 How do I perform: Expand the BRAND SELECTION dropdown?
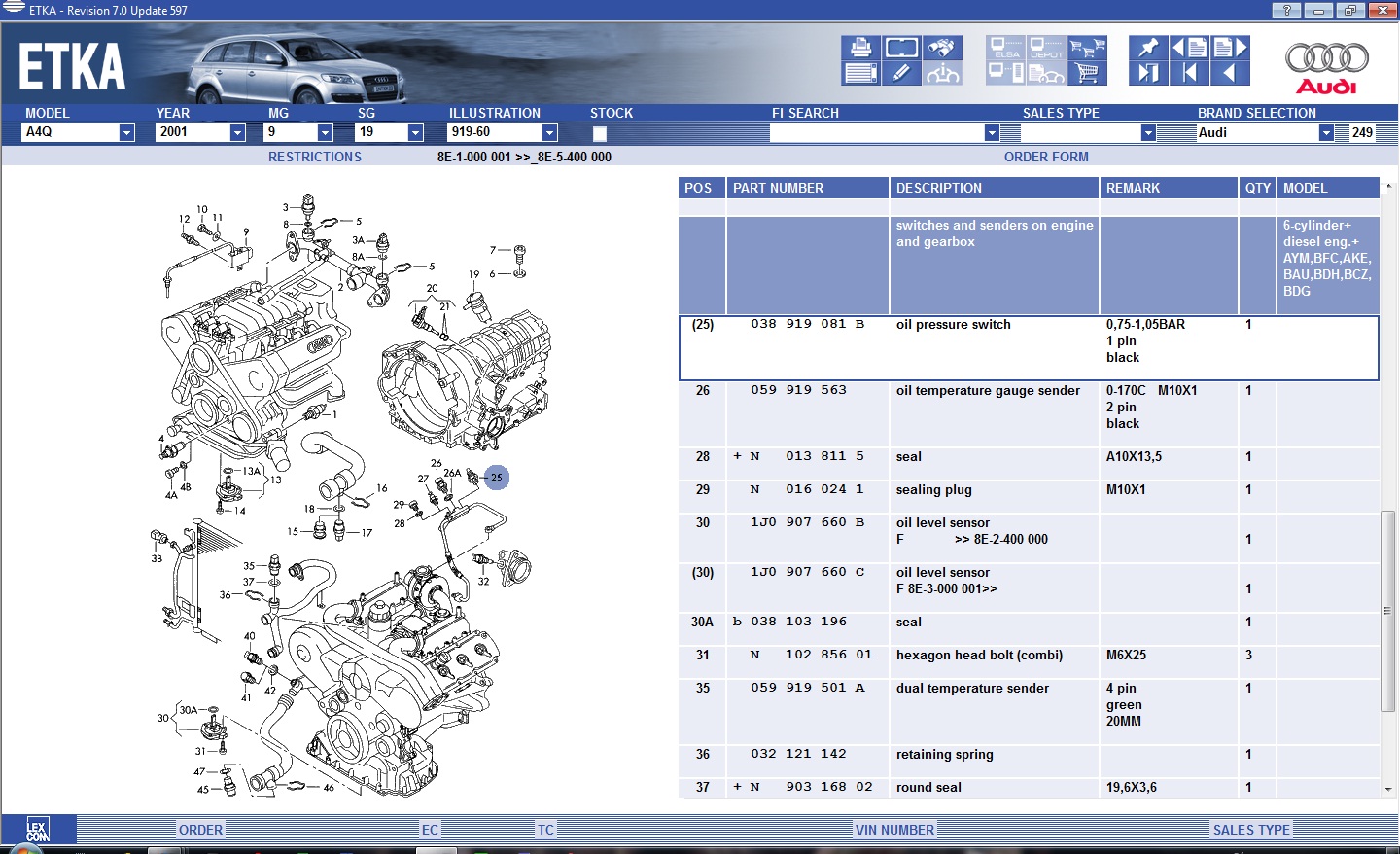[1326, 132]
